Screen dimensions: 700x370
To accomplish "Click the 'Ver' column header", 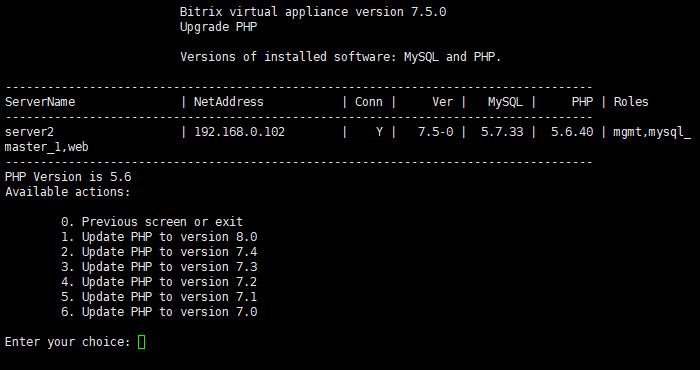I will click(x=442, y=102).
